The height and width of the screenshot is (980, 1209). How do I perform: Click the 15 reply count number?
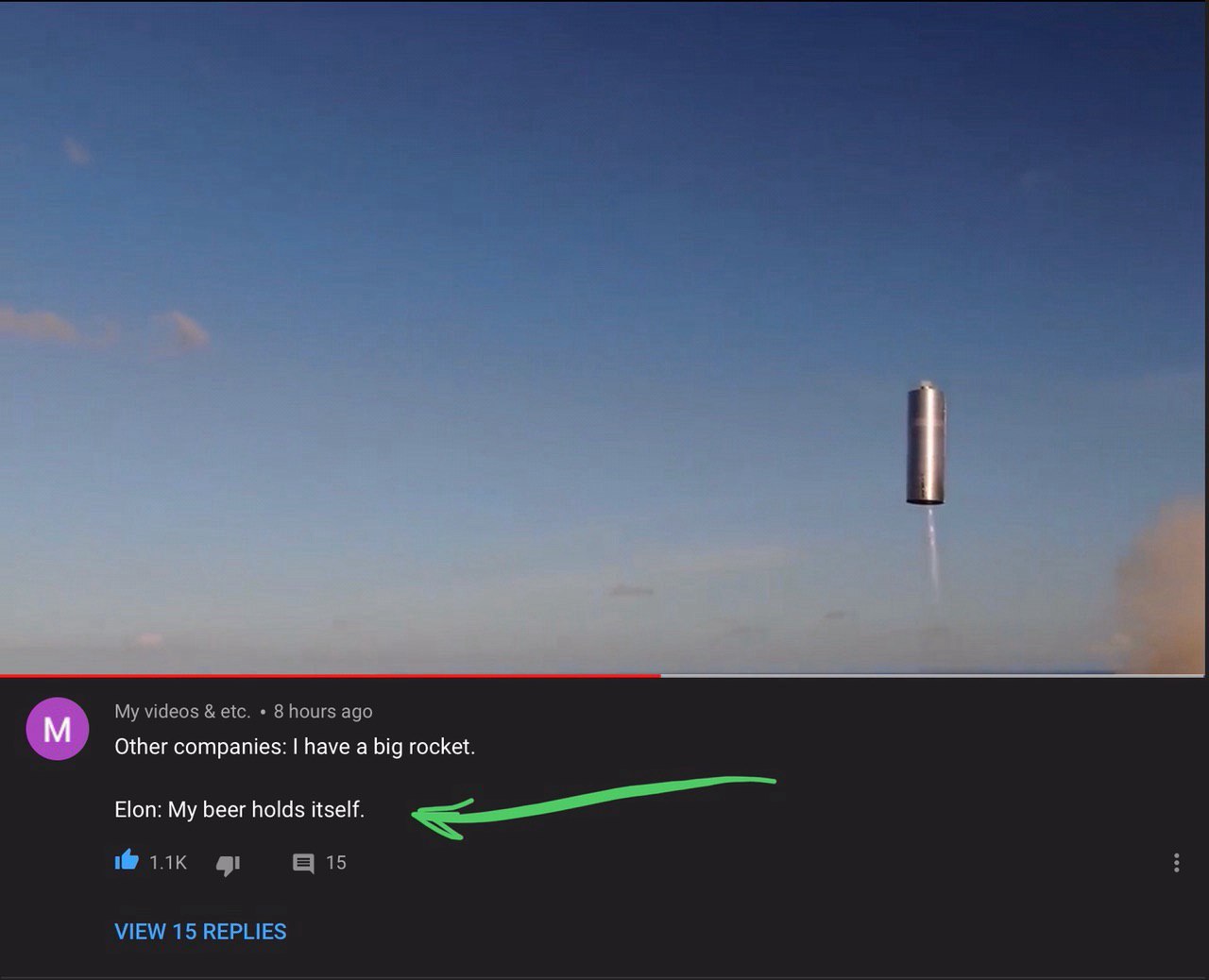(336, 863)
